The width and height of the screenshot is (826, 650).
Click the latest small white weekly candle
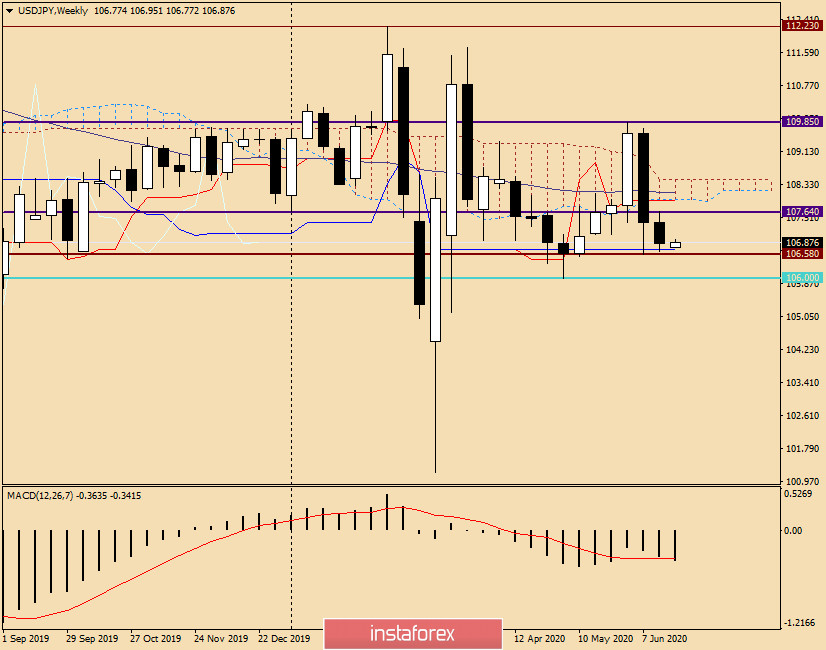pos(675,244)
